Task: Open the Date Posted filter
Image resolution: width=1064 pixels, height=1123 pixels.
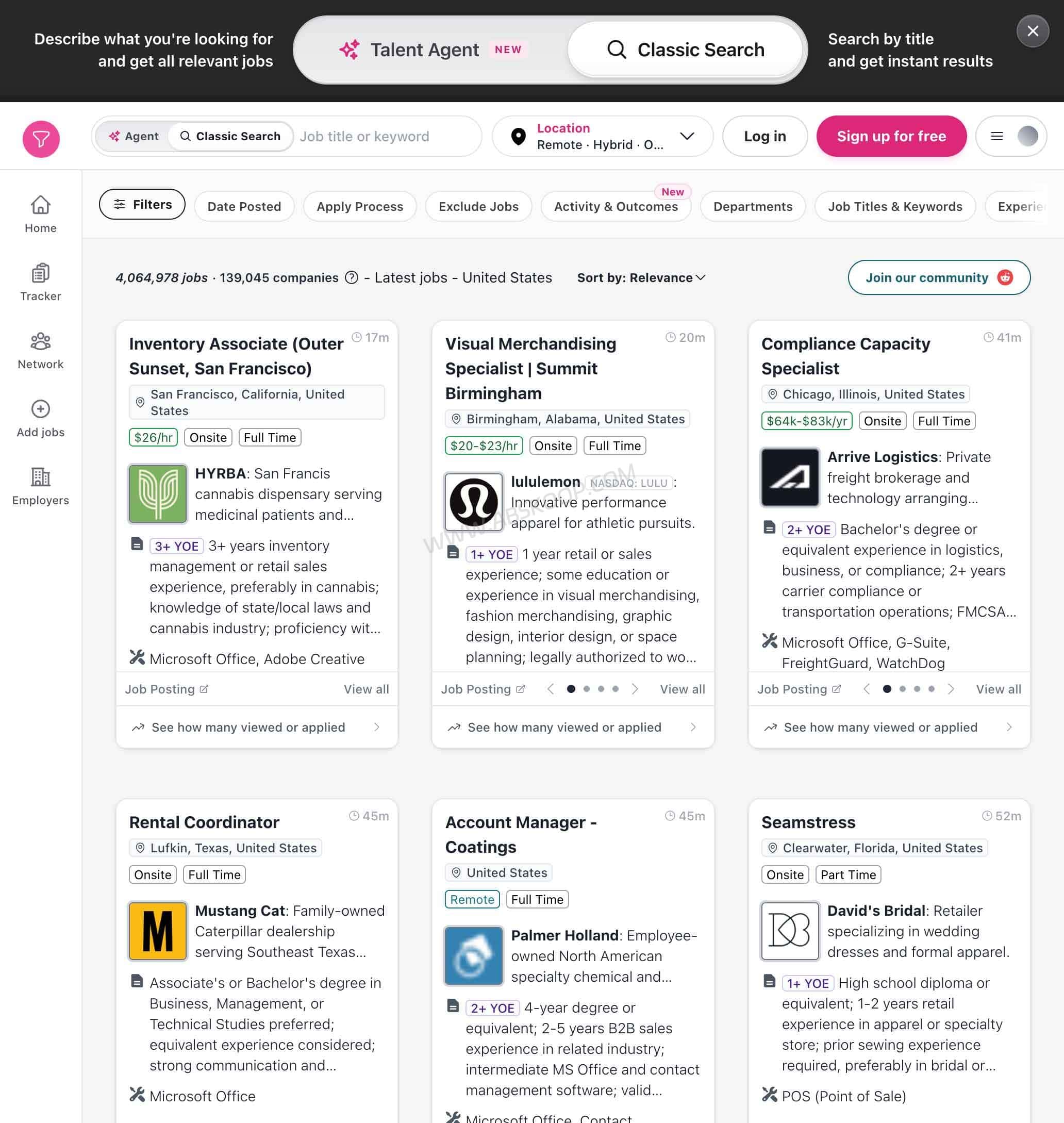Action: click(x=244, y=206)
